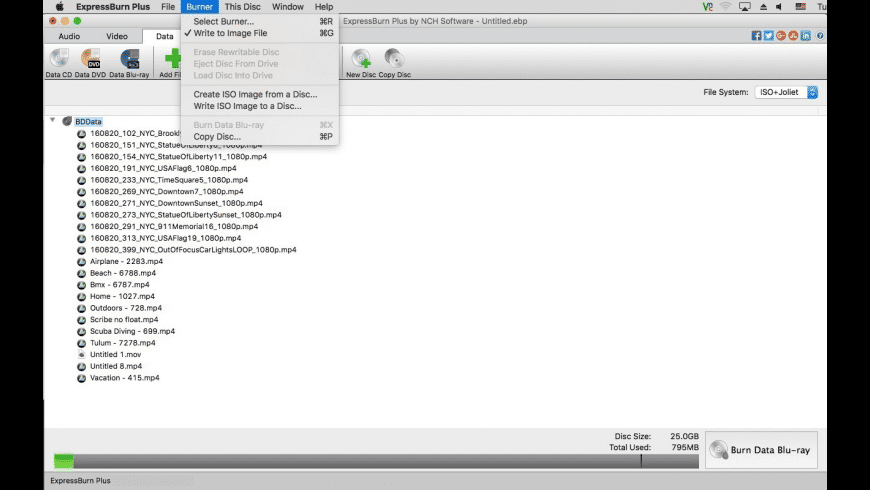Viewport: 870px width, 490px height.
Task: Click the BDData disc icon
Action: point(67,121)
